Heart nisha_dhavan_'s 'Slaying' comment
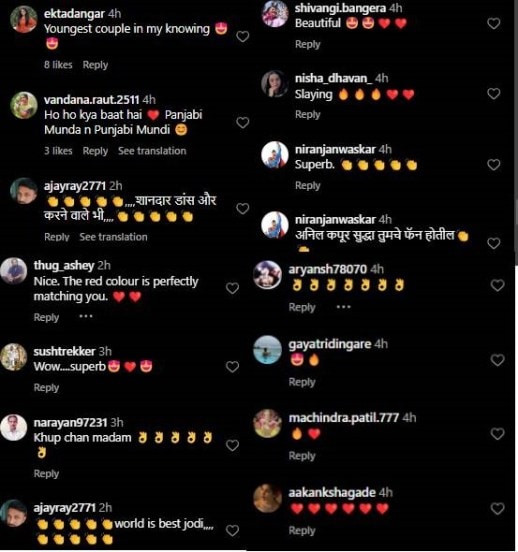The width and height of the screenshot is (518, 552). tap(494, 94)
